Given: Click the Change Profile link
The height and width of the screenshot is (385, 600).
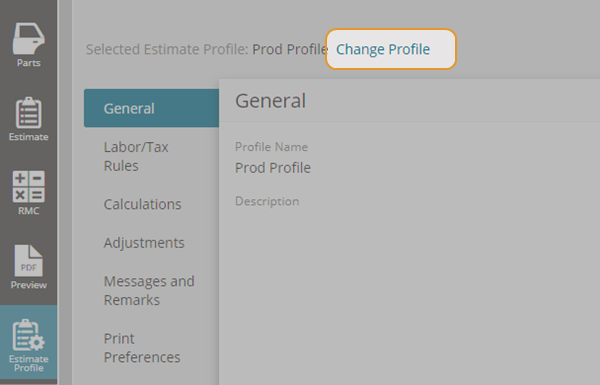Looking at the screenshot, I should 383,49.
